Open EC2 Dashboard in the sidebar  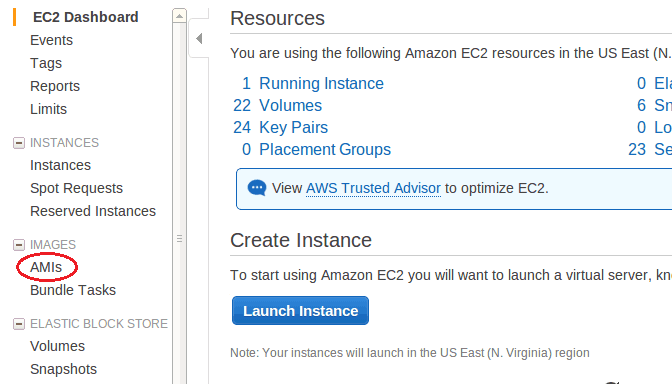point(86,17)
